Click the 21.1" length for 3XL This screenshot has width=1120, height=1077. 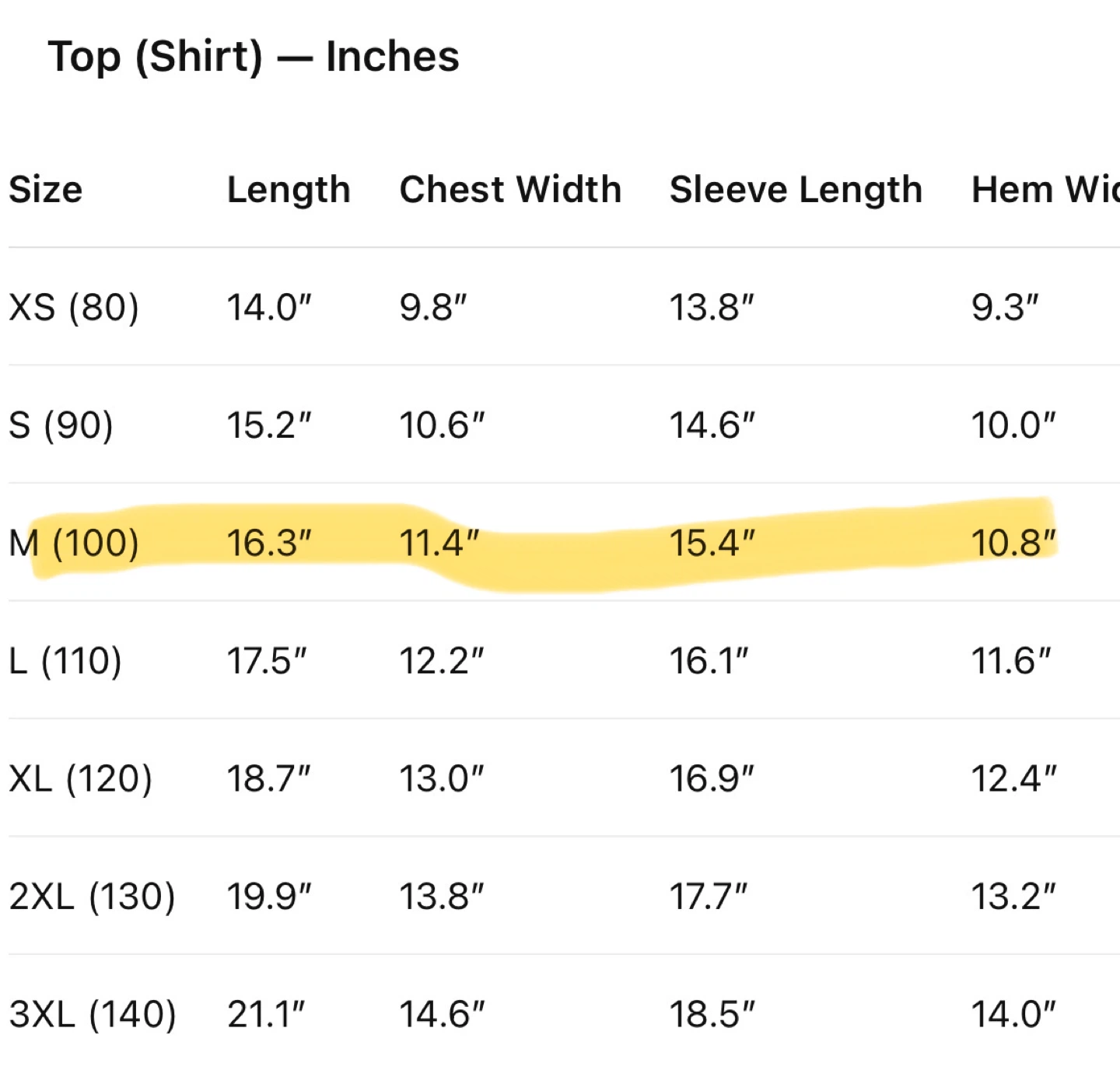click(x=266, y=1015)
